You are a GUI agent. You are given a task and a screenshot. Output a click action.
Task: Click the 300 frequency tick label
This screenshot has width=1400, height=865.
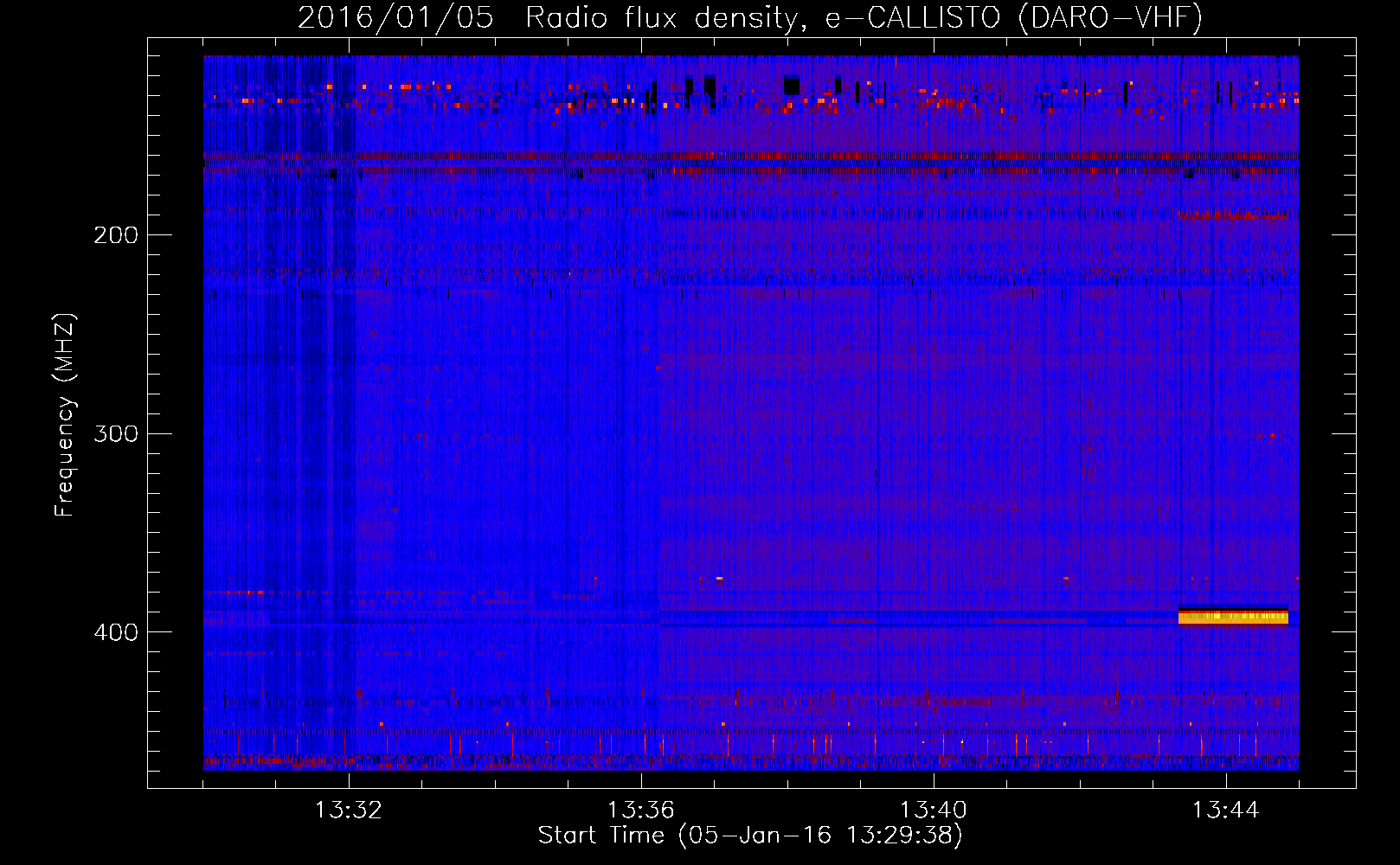coord(115,433)
